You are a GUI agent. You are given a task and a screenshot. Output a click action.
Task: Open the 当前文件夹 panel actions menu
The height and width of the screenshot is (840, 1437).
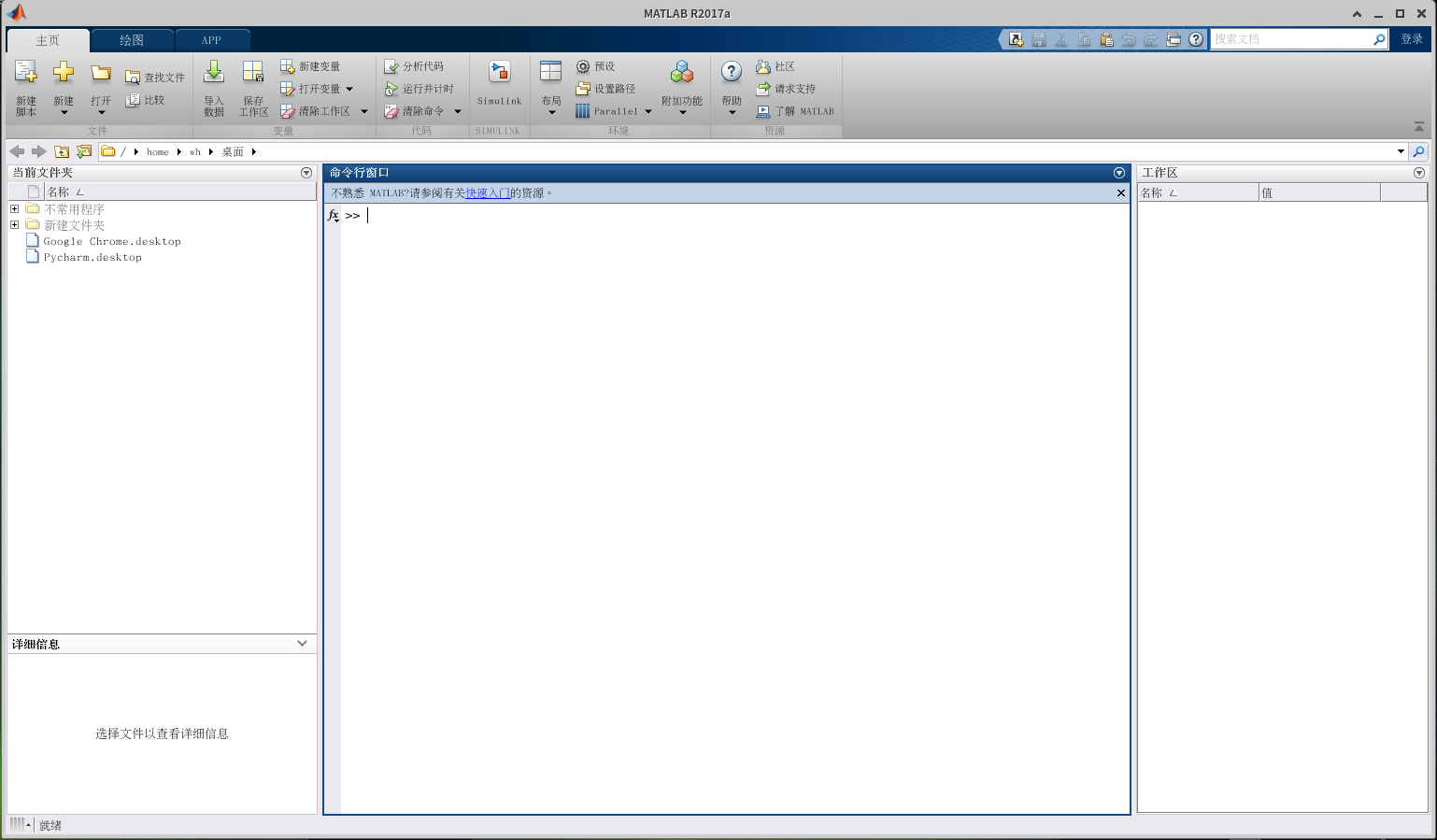(306, 173)
